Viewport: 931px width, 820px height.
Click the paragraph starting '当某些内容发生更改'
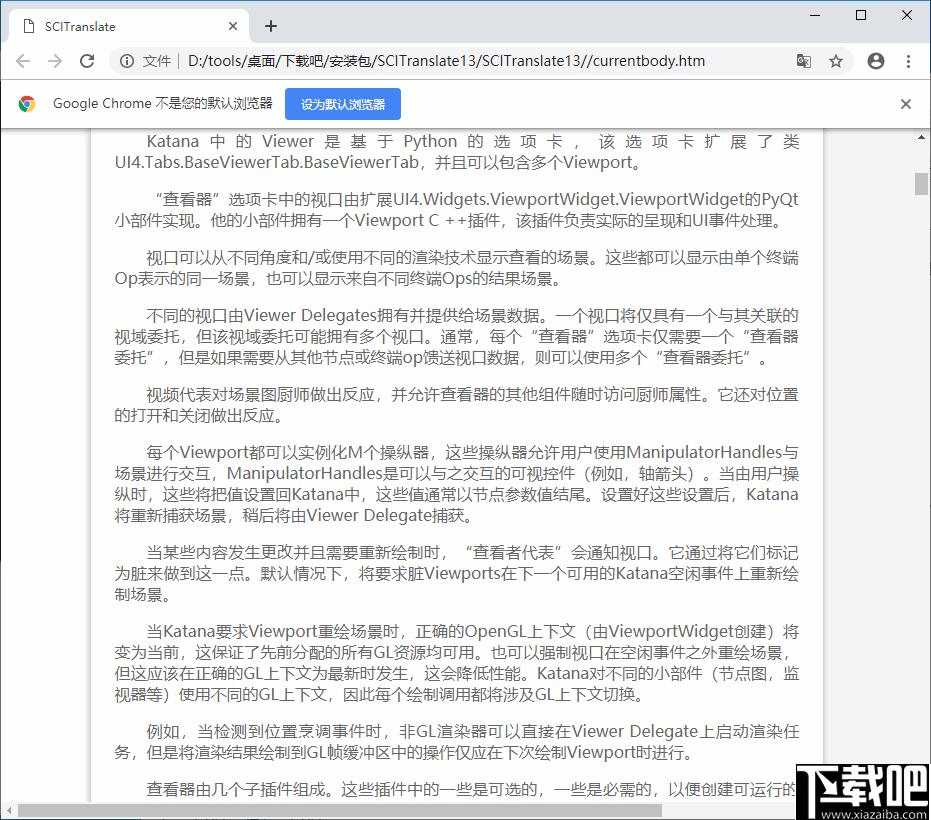coord(456,574)
